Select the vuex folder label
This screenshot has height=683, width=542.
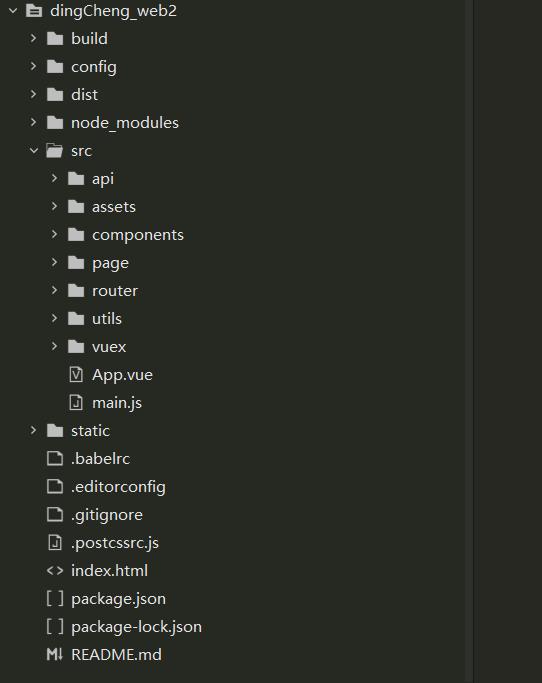pos(109,347)
